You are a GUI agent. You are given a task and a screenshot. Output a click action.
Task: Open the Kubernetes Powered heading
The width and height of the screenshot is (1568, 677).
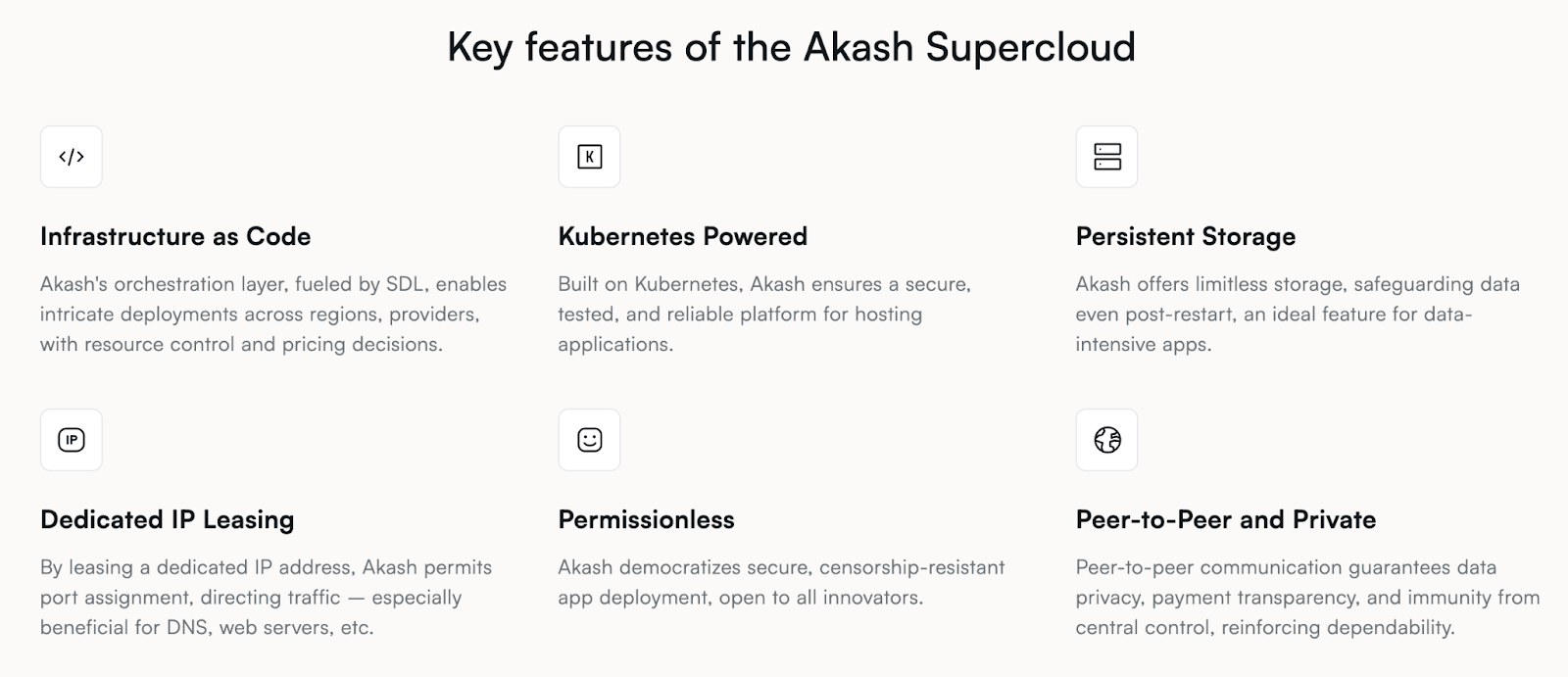tap(682, 236)
